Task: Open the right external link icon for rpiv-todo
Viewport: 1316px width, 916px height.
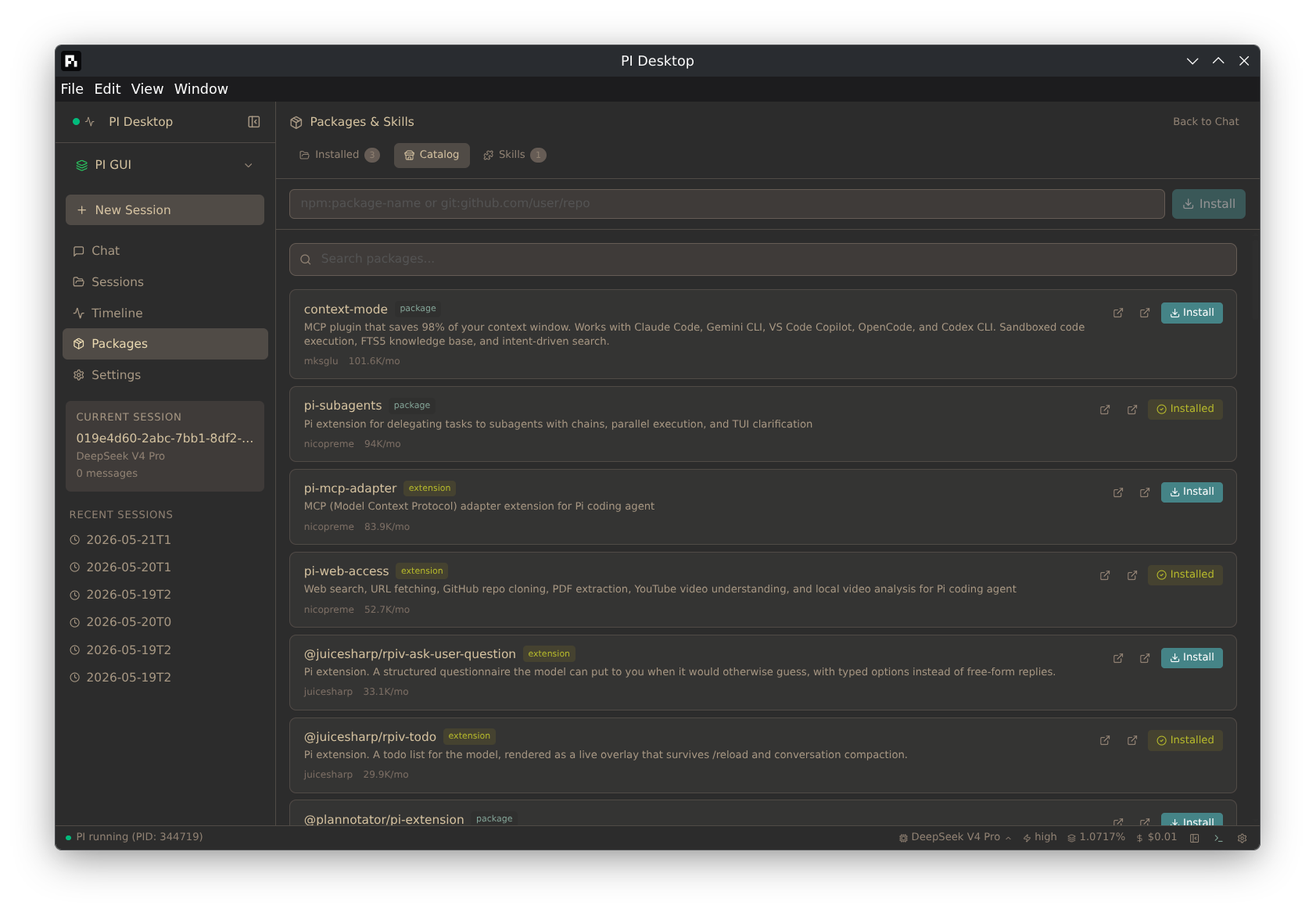Action: (x=1132, y=741)
